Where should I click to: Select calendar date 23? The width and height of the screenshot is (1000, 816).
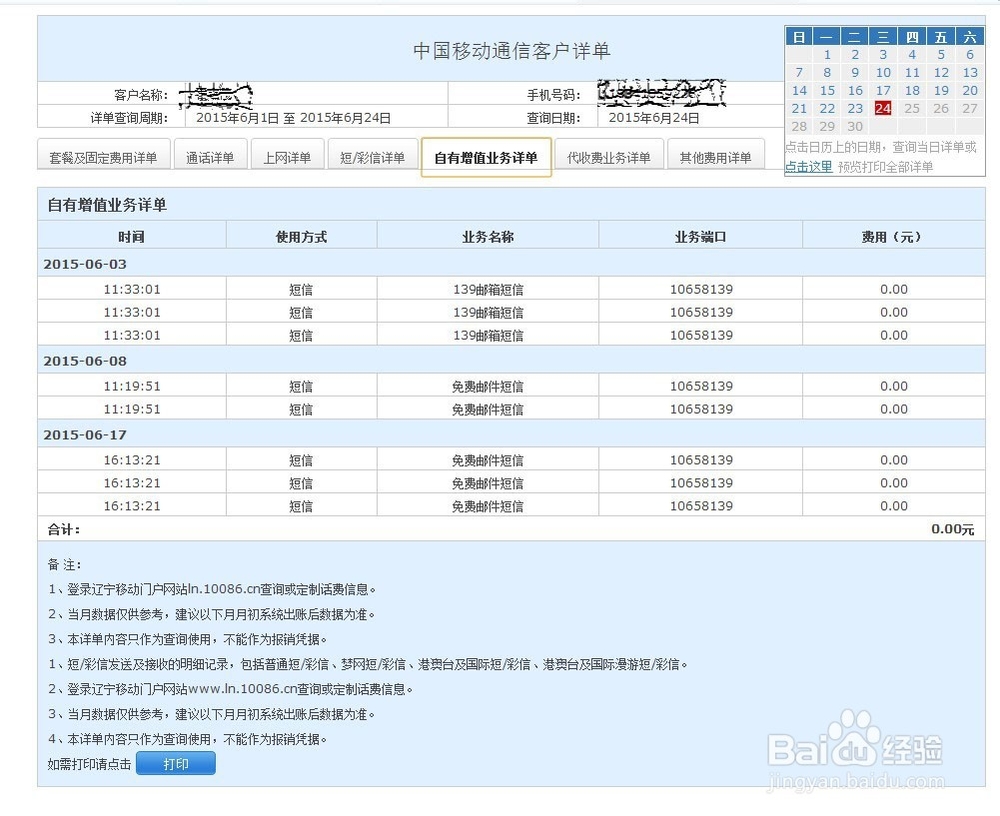pos(855,108)
